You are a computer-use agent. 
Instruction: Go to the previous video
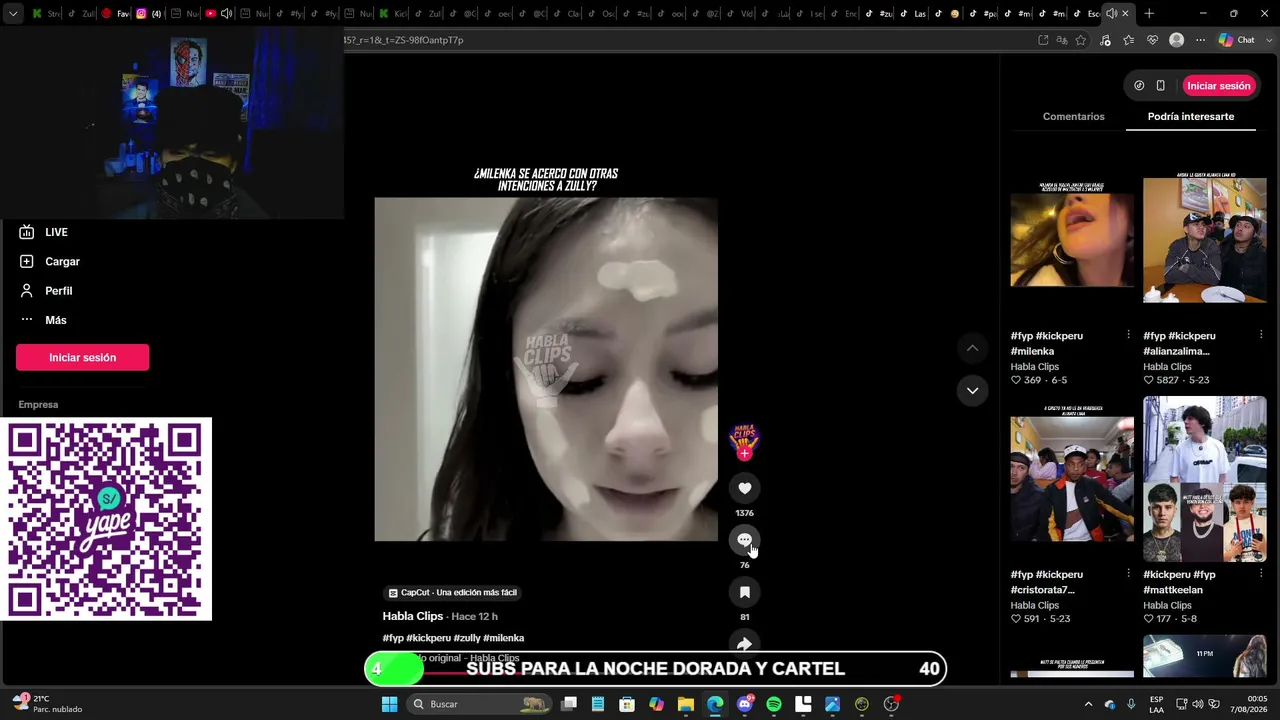(972, 348)
